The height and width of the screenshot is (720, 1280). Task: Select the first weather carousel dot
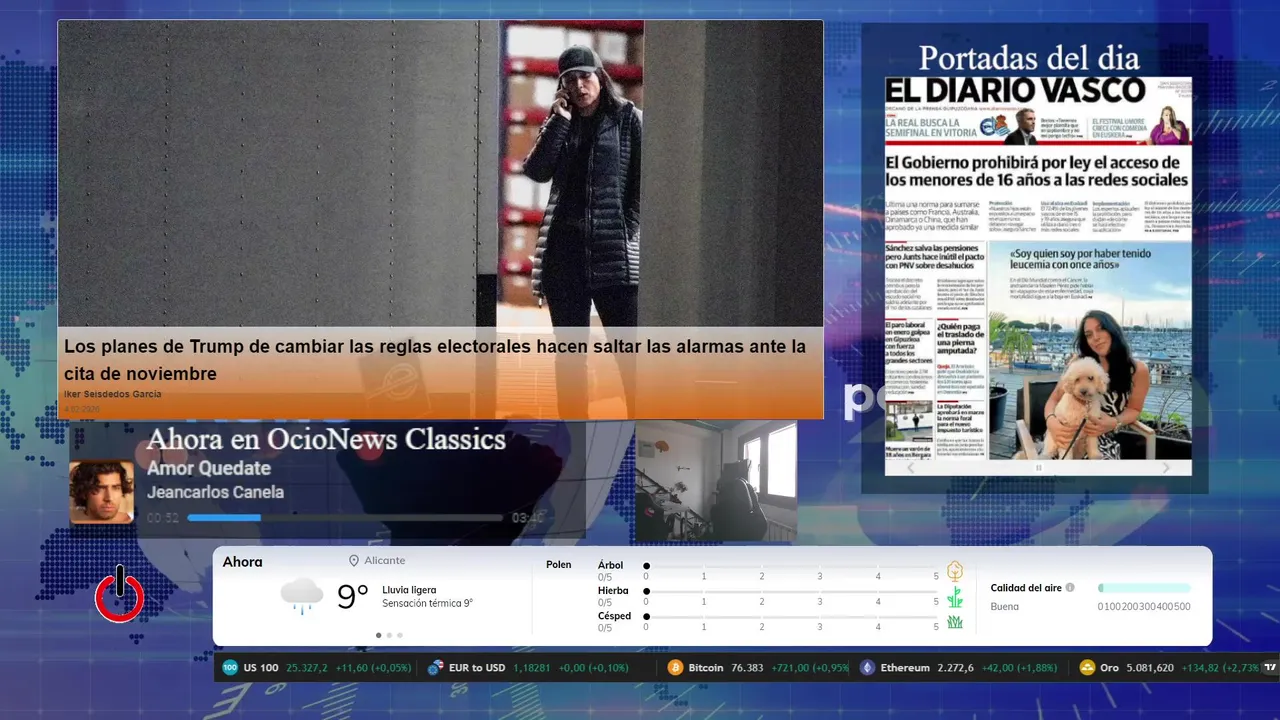tap(378, 635)
